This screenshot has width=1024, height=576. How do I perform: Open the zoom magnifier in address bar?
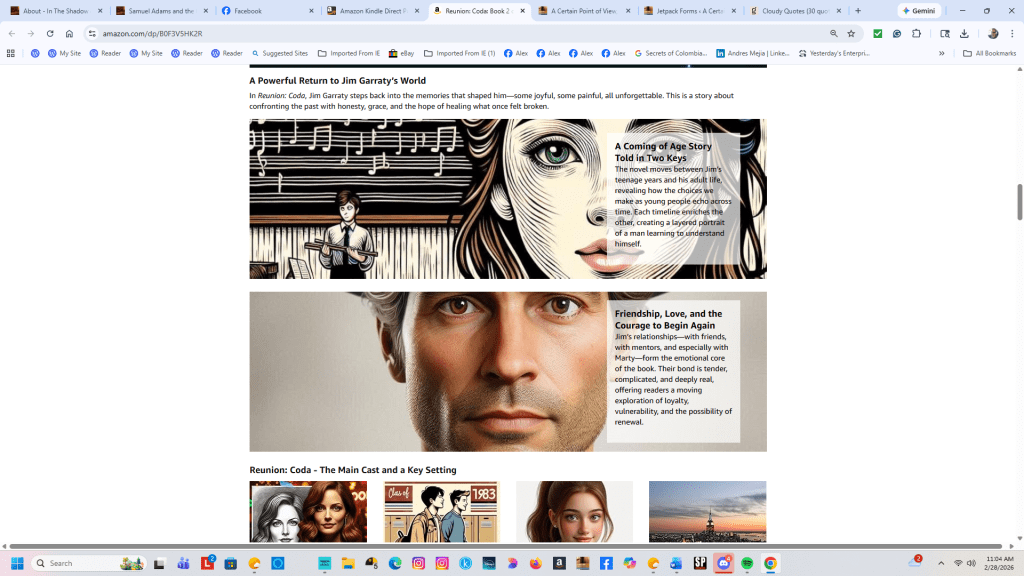pos(833,33)
